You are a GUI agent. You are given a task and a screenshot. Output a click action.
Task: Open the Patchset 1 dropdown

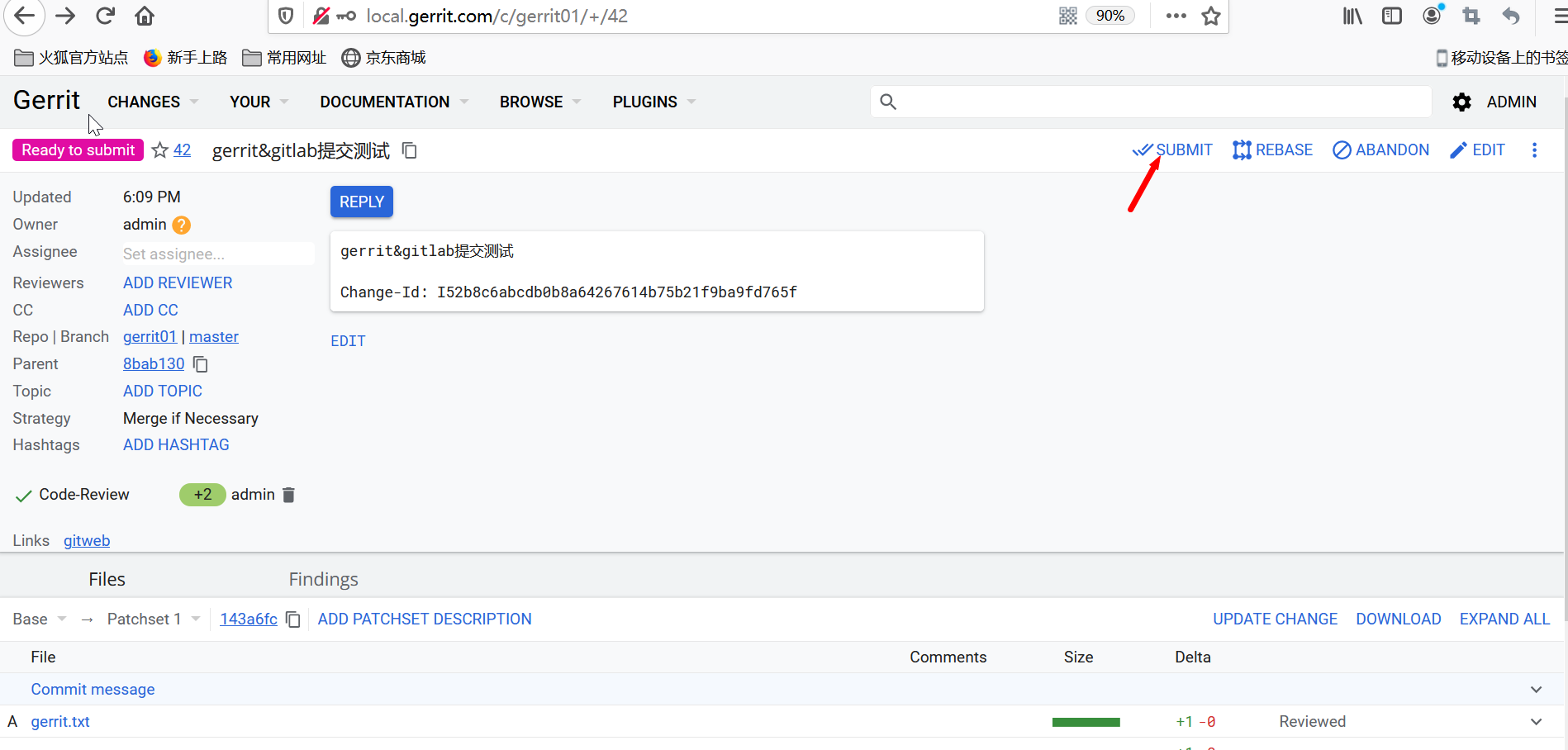pyautogui.click(x=154, y=619)
